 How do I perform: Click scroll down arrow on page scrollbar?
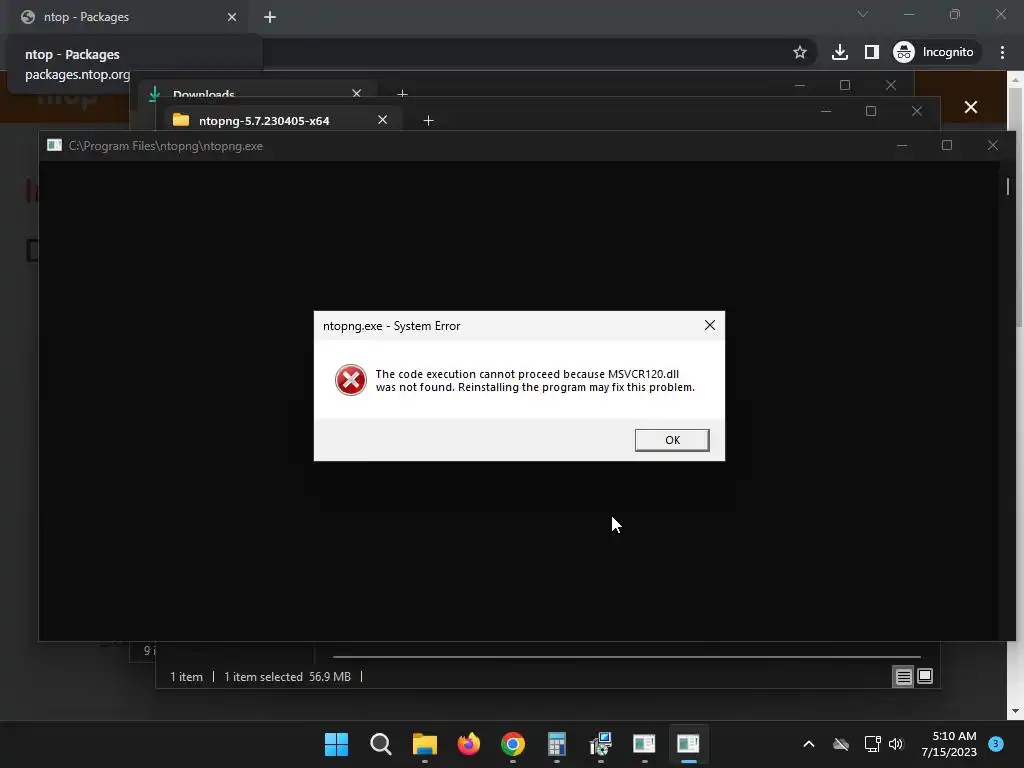pyautogui.click(x=1015, y=711)
